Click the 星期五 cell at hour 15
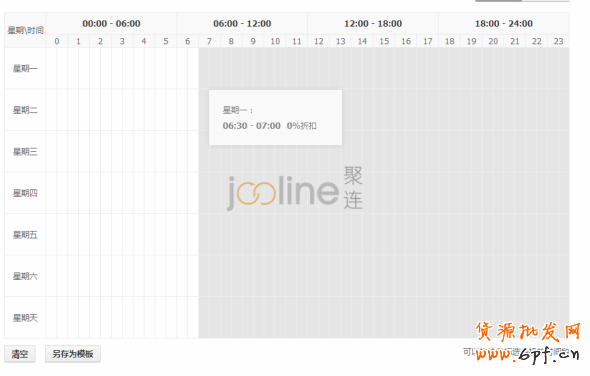 pos(384,235)
